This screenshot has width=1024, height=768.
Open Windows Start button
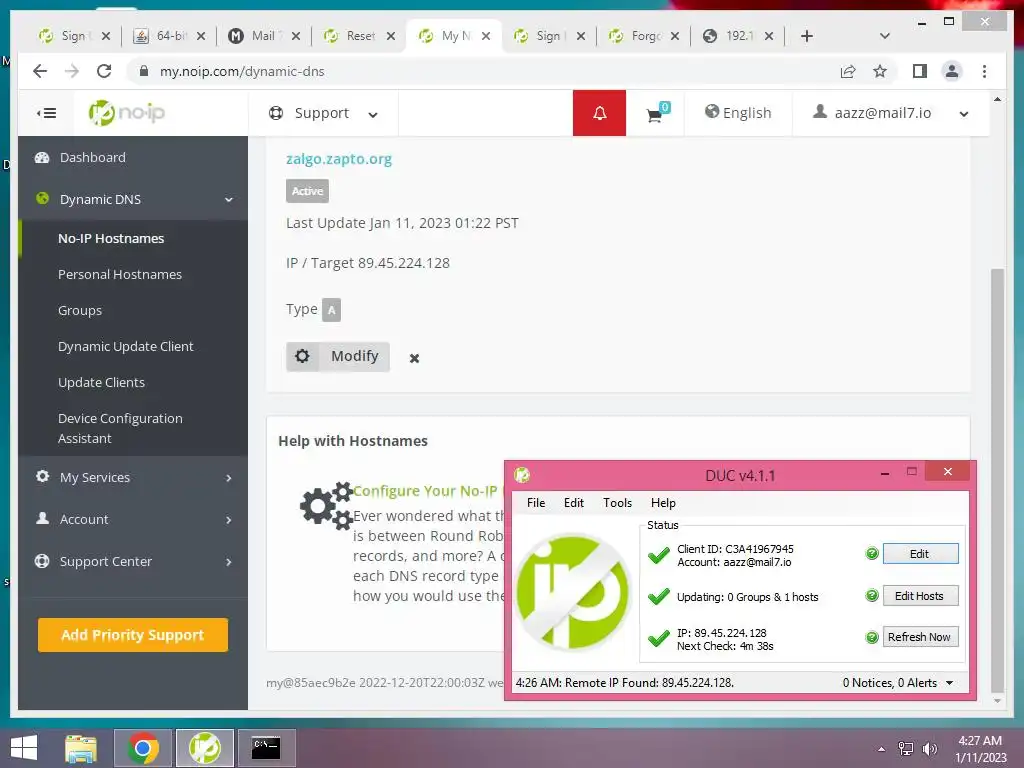click(x=24, y=748)
